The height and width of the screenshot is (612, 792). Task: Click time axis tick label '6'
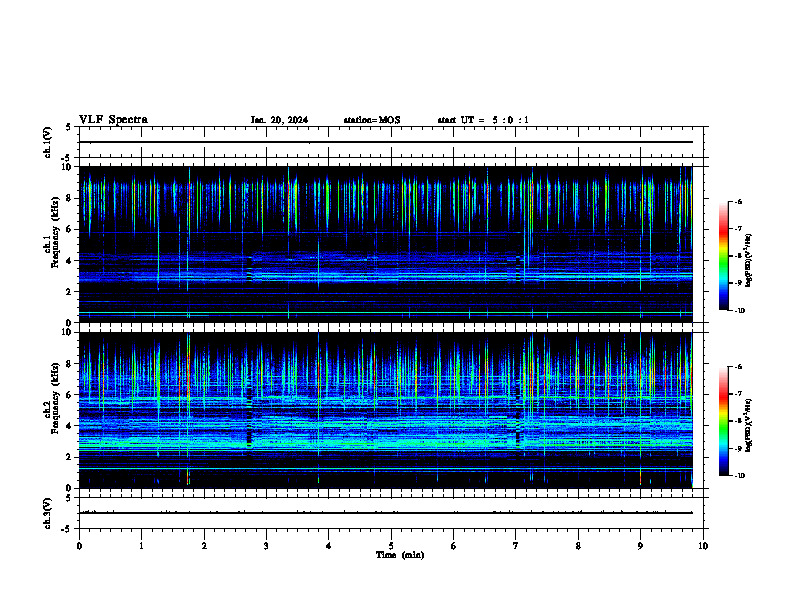click(x=453, y=546)
